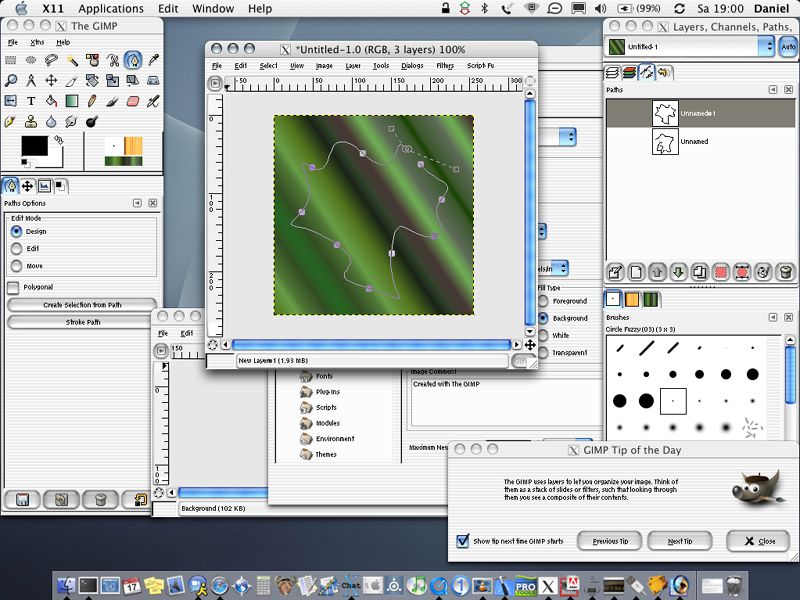Select the Bucket Fill tool

coord(52,101)
